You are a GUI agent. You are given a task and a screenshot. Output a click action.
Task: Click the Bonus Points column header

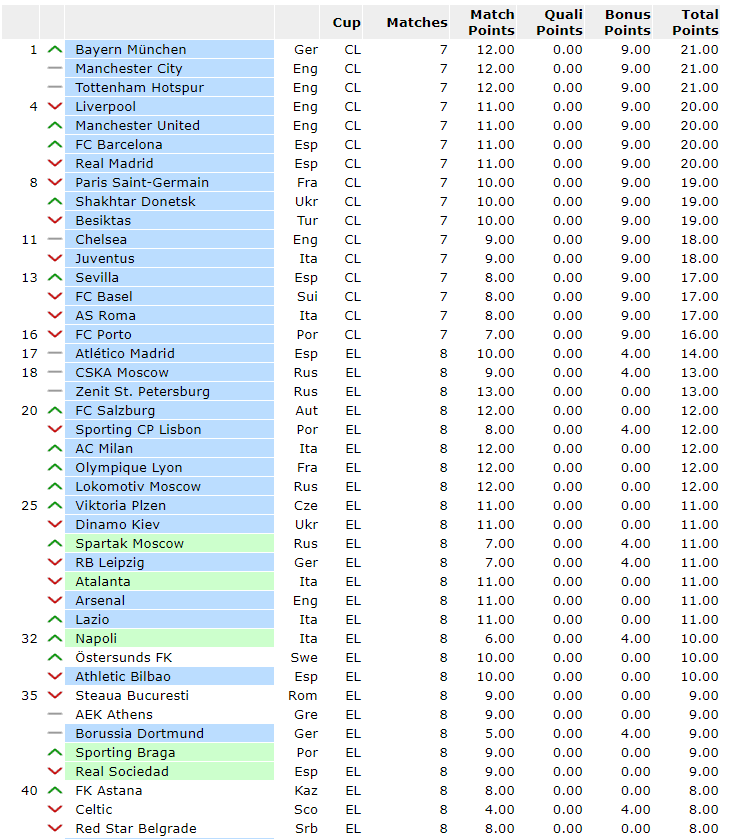click(627, 22)
